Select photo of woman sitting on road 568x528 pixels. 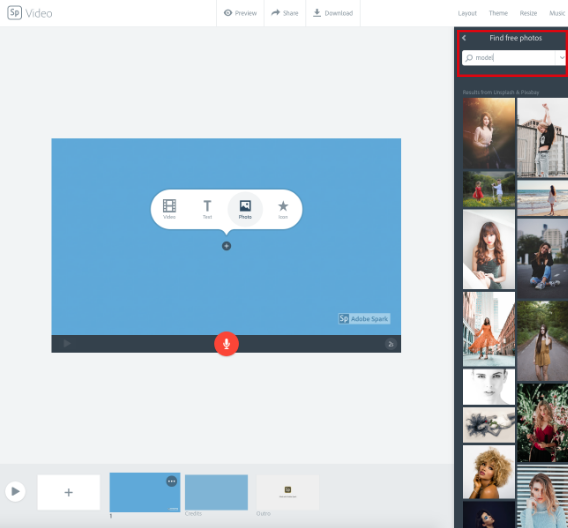click(x=542, y=258)
